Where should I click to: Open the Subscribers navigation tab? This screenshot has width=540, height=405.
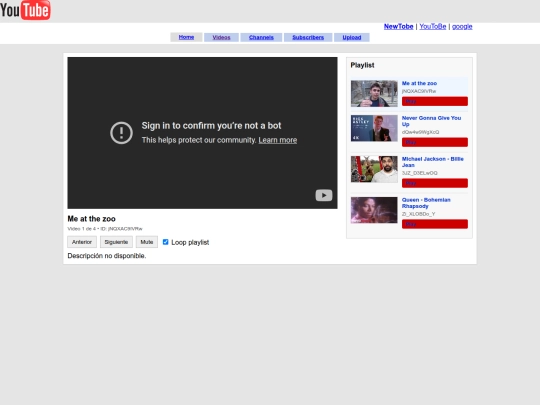pyautogui.click(x=308, y=37)
